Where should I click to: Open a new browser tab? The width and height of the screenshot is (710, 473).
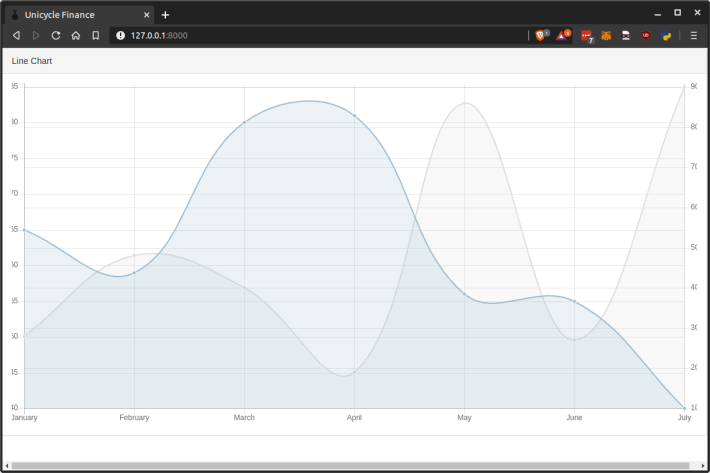166,15
